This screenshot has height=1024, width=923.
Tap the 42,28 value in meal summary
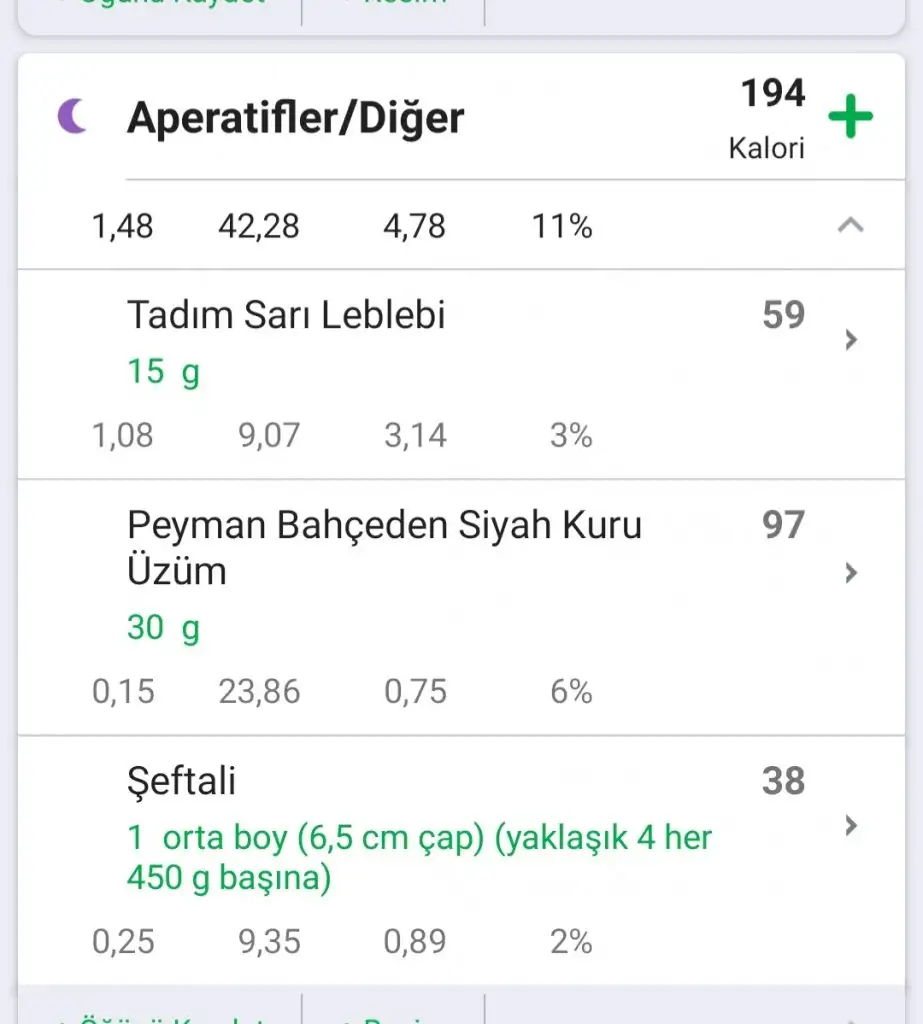pos(258,227)
